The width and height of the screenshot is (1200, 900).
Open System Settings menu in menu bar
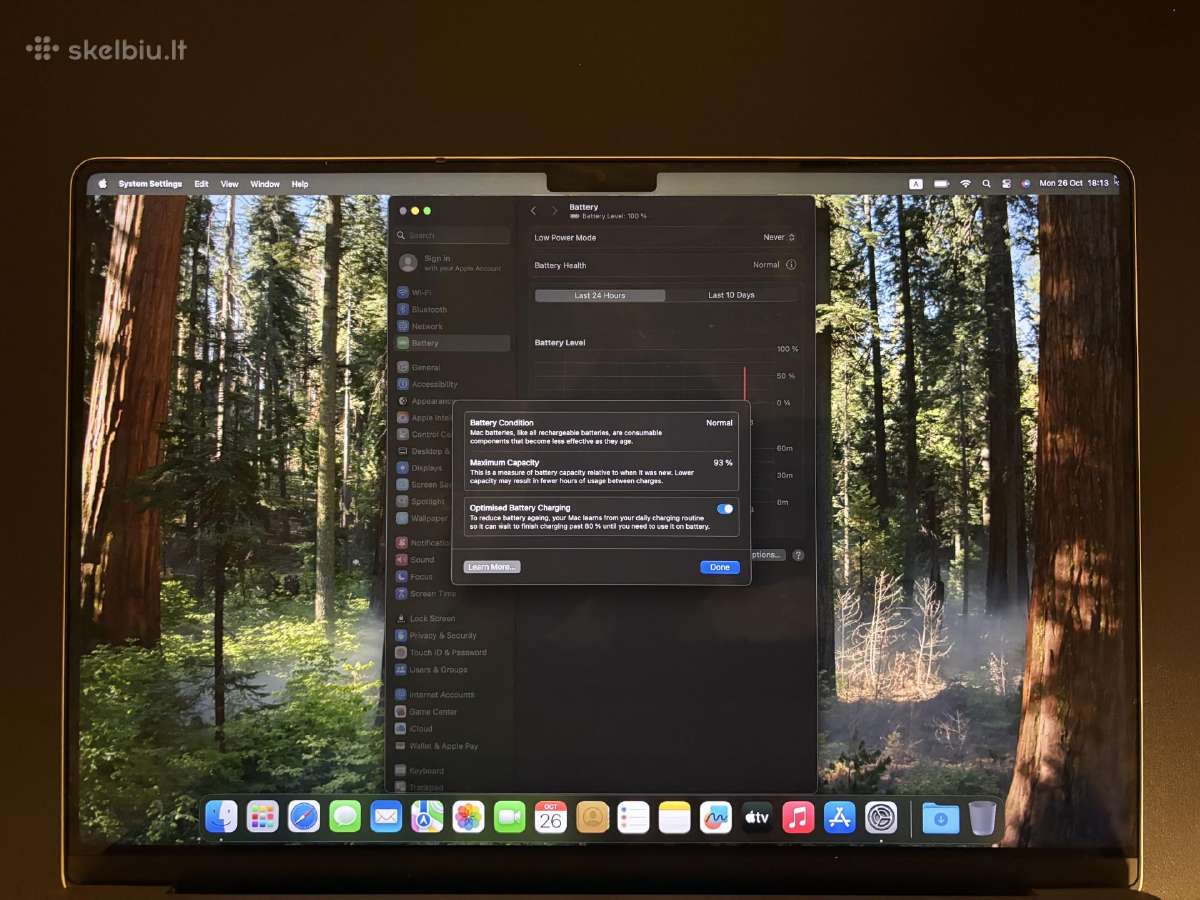pyautogui.click(x=150, y=184)
